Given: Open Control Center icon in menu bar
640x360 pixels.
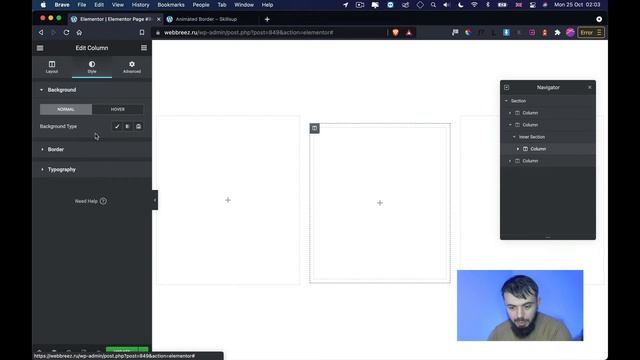Looking at the screenshot, I should (x=533, y=5).
